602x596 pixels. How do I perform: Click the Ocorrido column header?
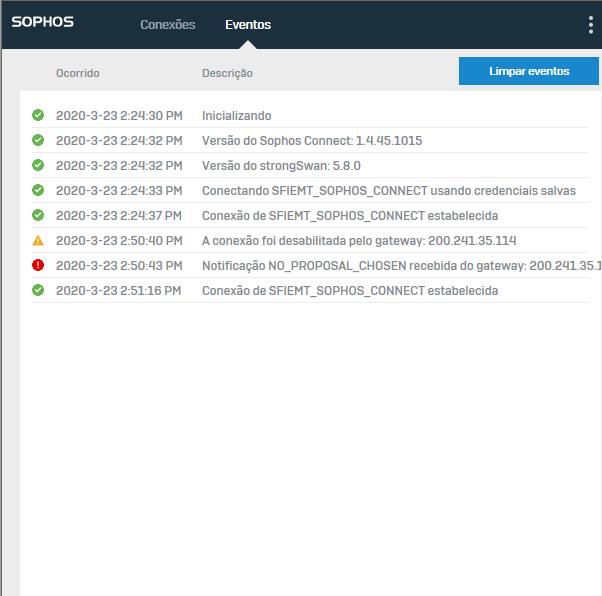pos(78,73)
